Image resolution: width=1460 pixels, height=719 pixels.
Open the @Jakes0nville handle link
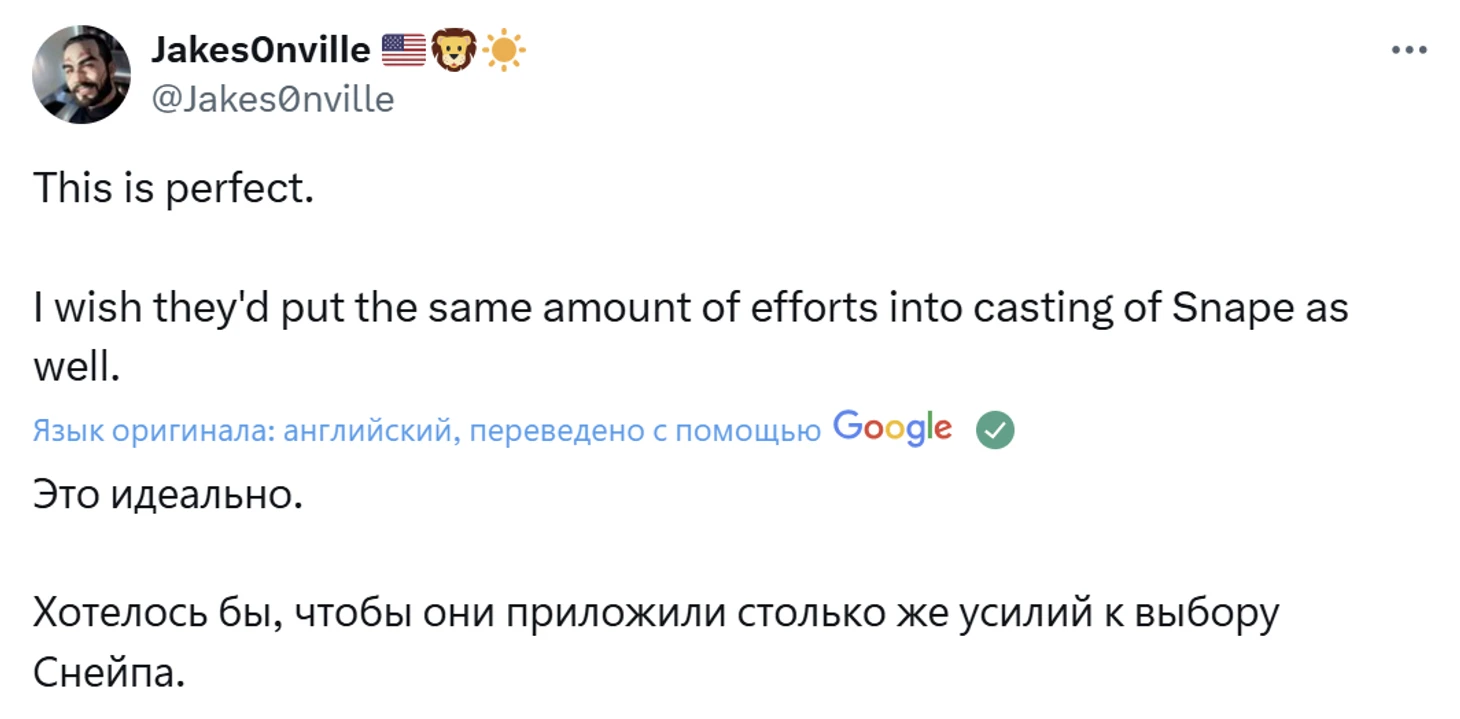coord(272,99)
